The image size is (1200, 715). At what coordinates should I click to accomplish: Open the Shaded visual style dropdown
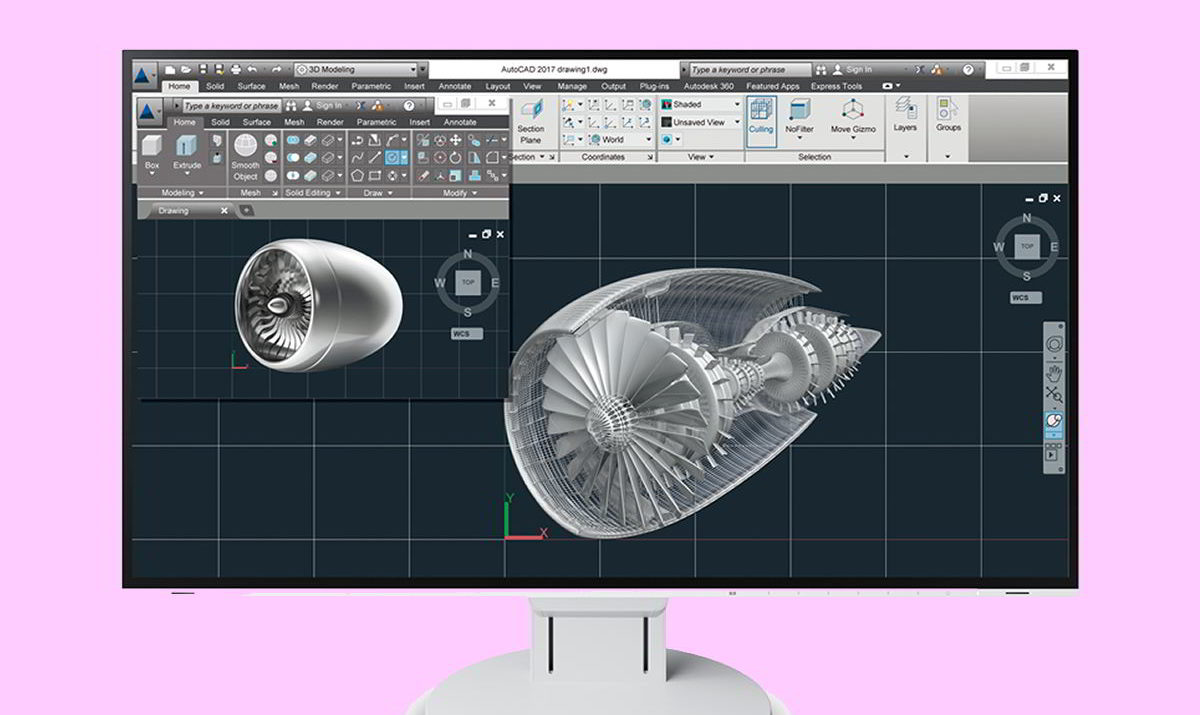(700, 104)
